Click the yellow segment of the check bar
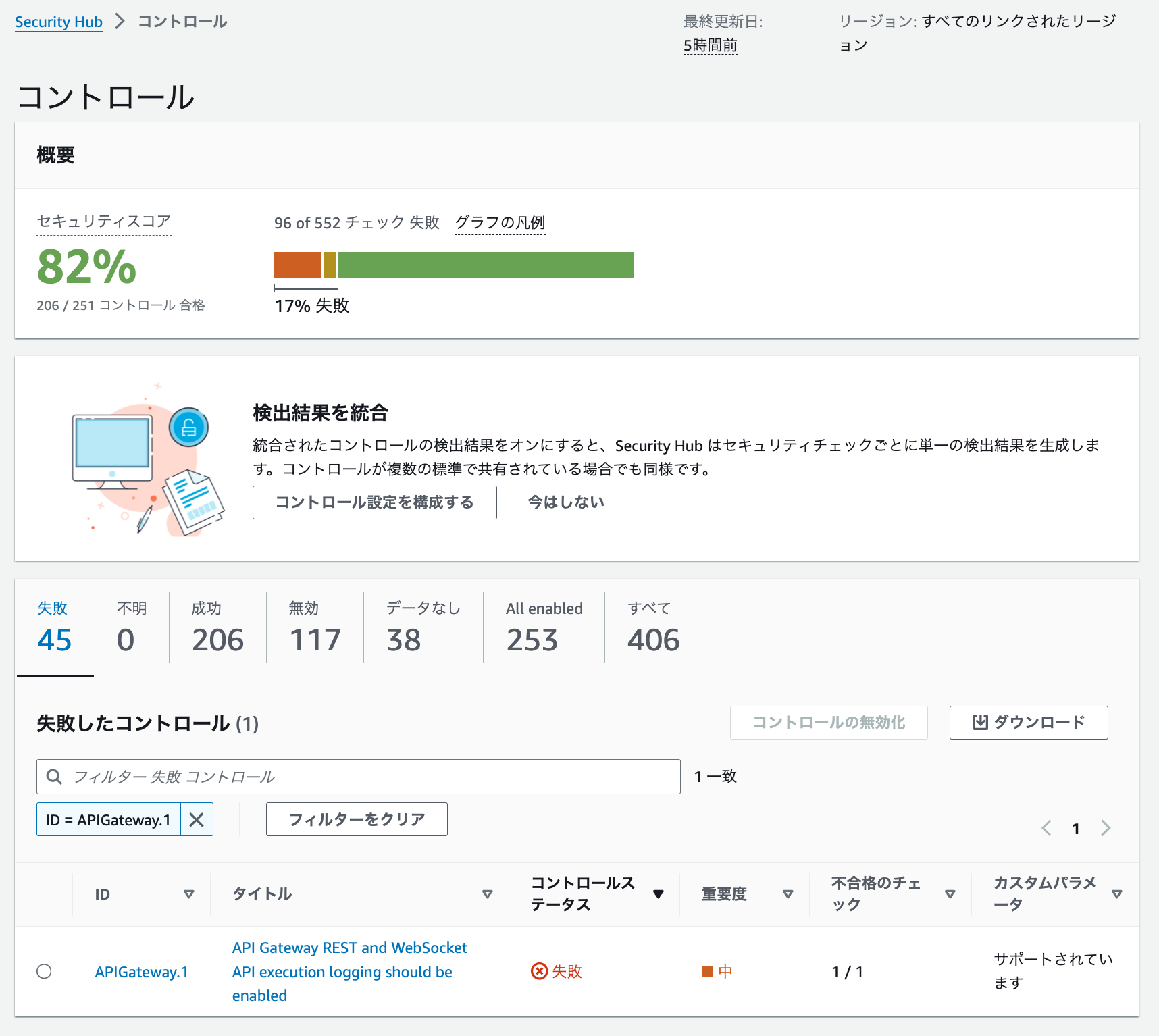1159x1036 pixels. pyautogui.click(x=330, y=265)
